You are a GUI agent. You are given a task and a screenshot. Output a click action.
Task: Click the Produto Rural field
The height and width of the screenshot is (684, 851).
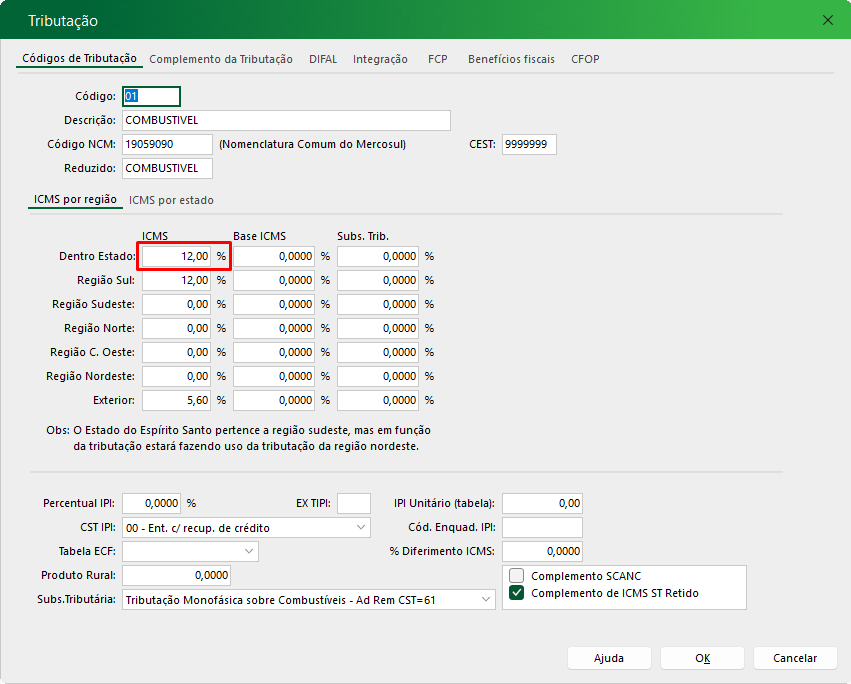pyautogui.click(x=176, y=575)
